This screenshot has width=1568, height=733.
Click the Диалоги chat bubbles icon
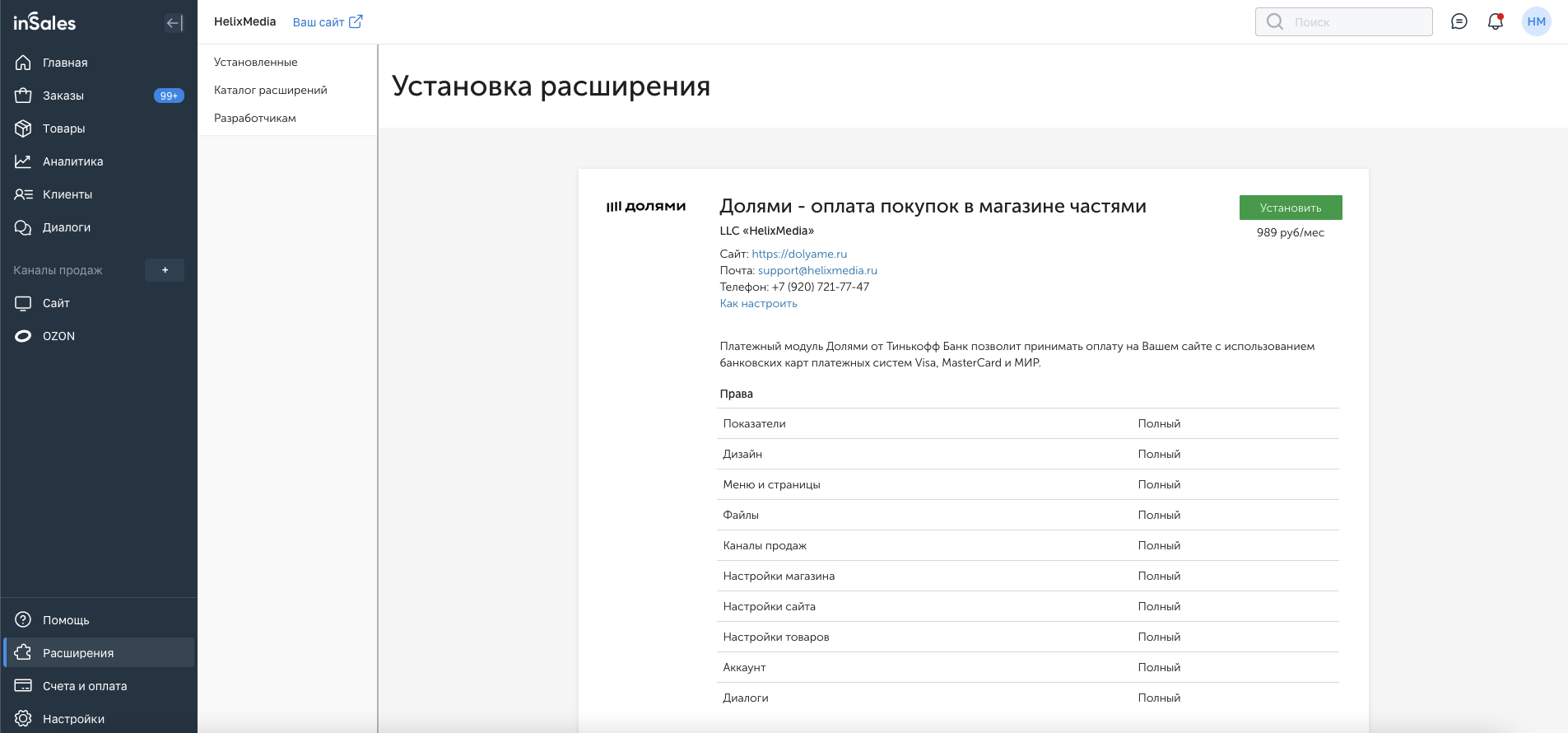[x=23, y=227]
